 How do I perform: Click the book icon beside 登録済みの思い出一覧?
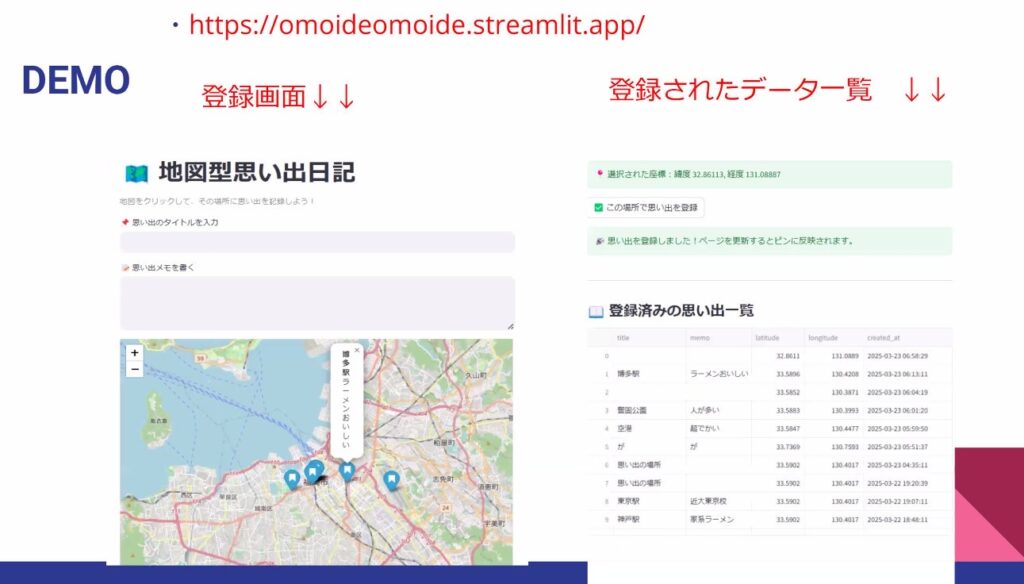pyautogui.click(x=596, y=311)
